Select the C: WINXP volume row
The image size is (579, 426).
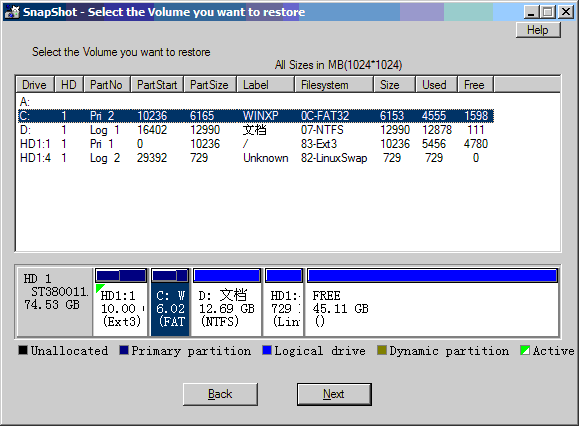(x=256, y=116)
